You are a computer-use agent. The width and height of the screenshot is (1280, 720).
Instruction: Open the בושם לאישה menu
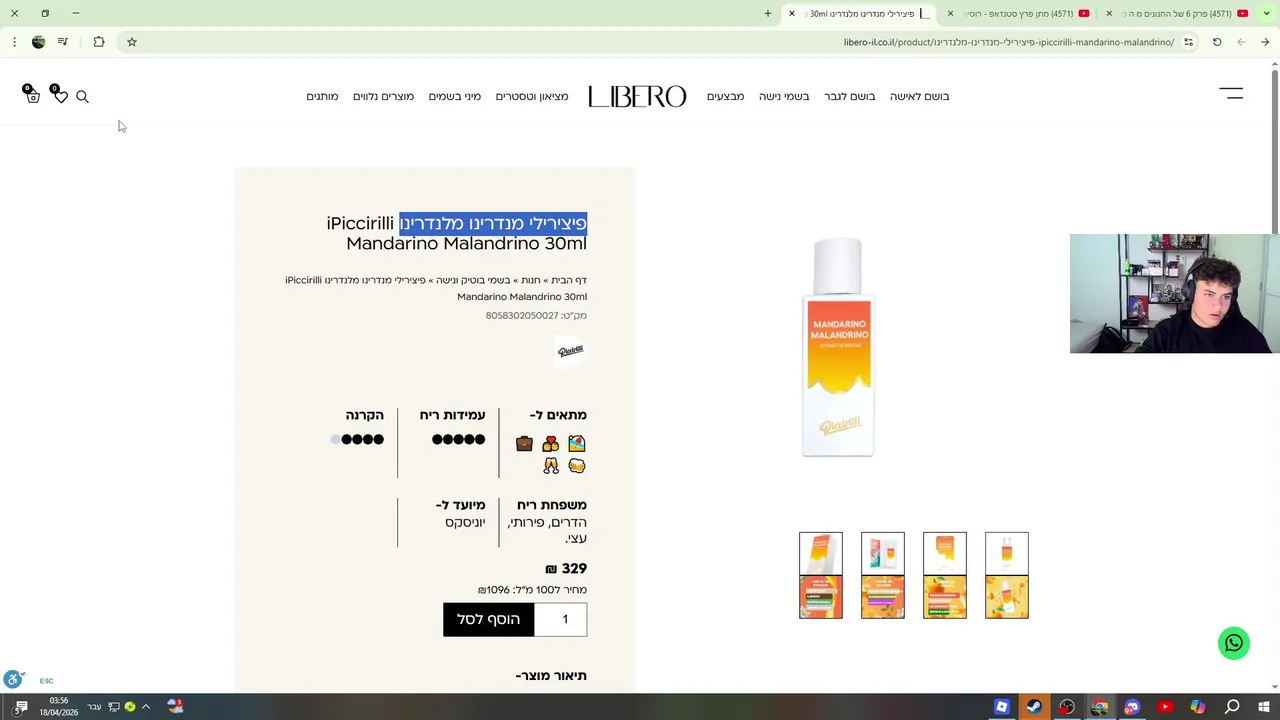919,96
